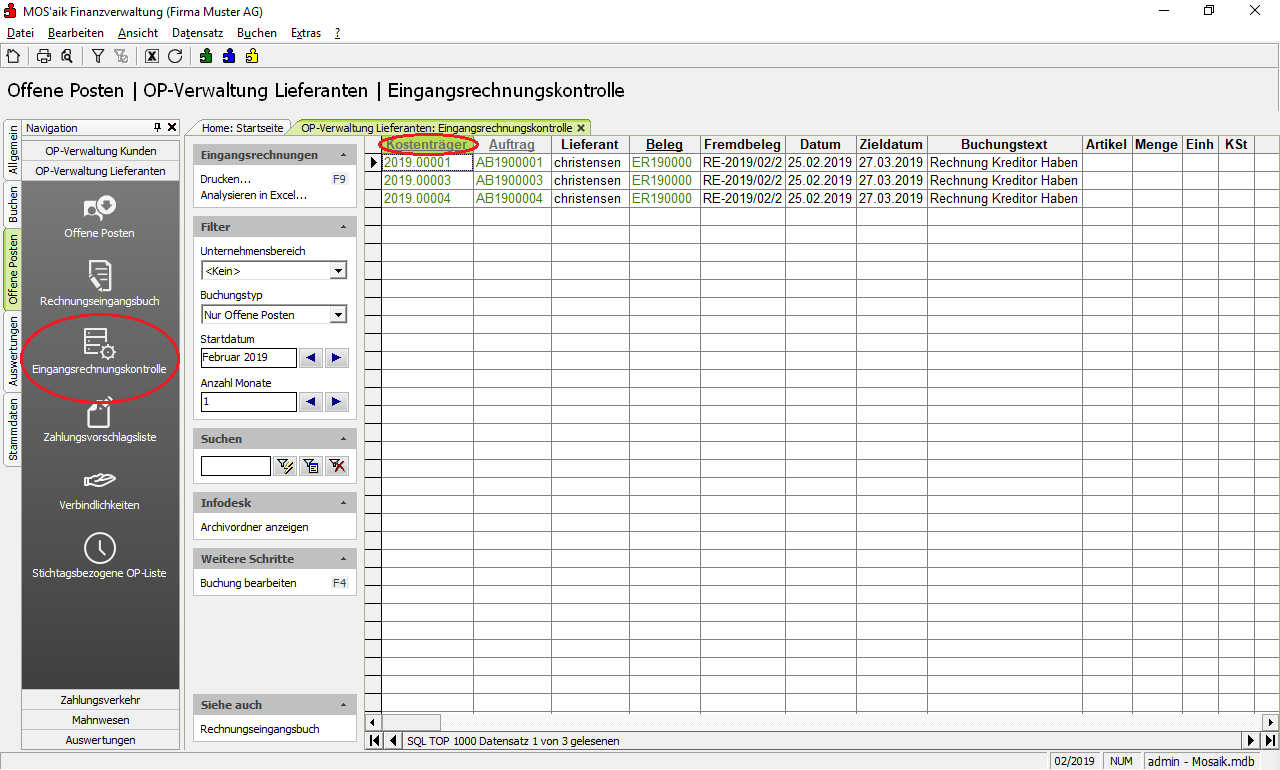Click the Drucken... link
Screen dimensions: 1280x770
click(x=225, y=179)
